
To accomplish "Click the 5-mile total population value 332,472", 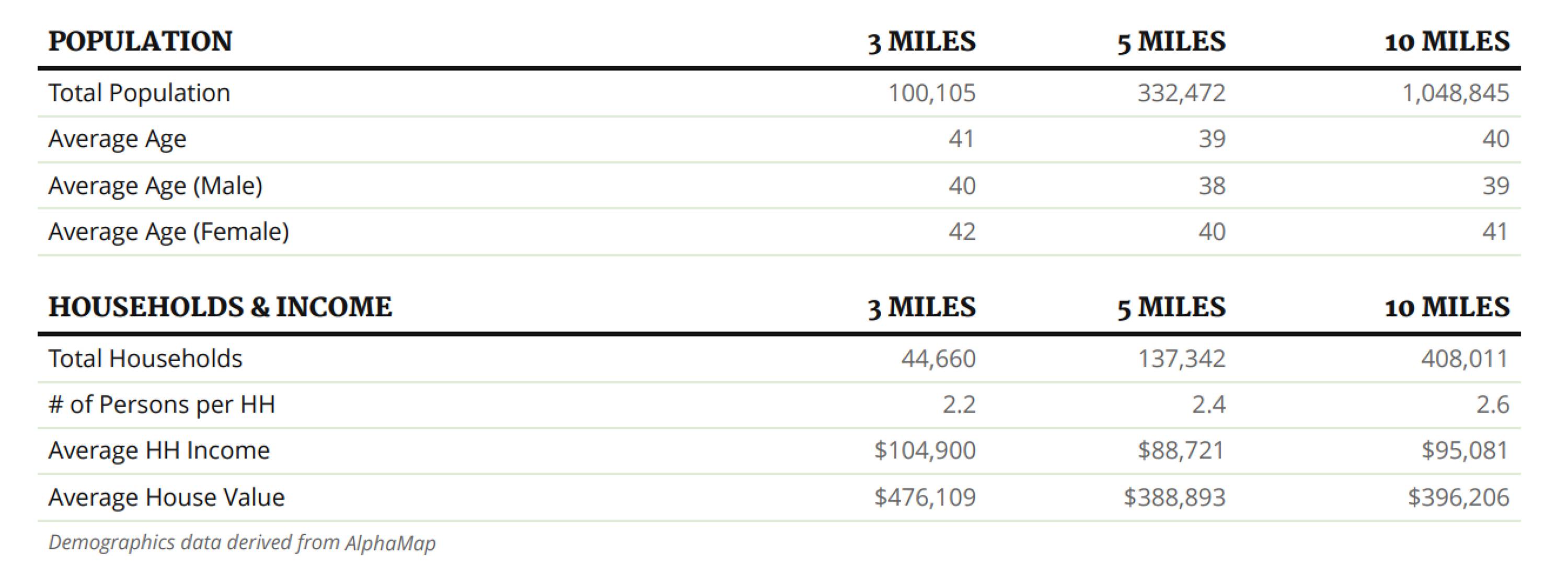I will [1181, 93].
